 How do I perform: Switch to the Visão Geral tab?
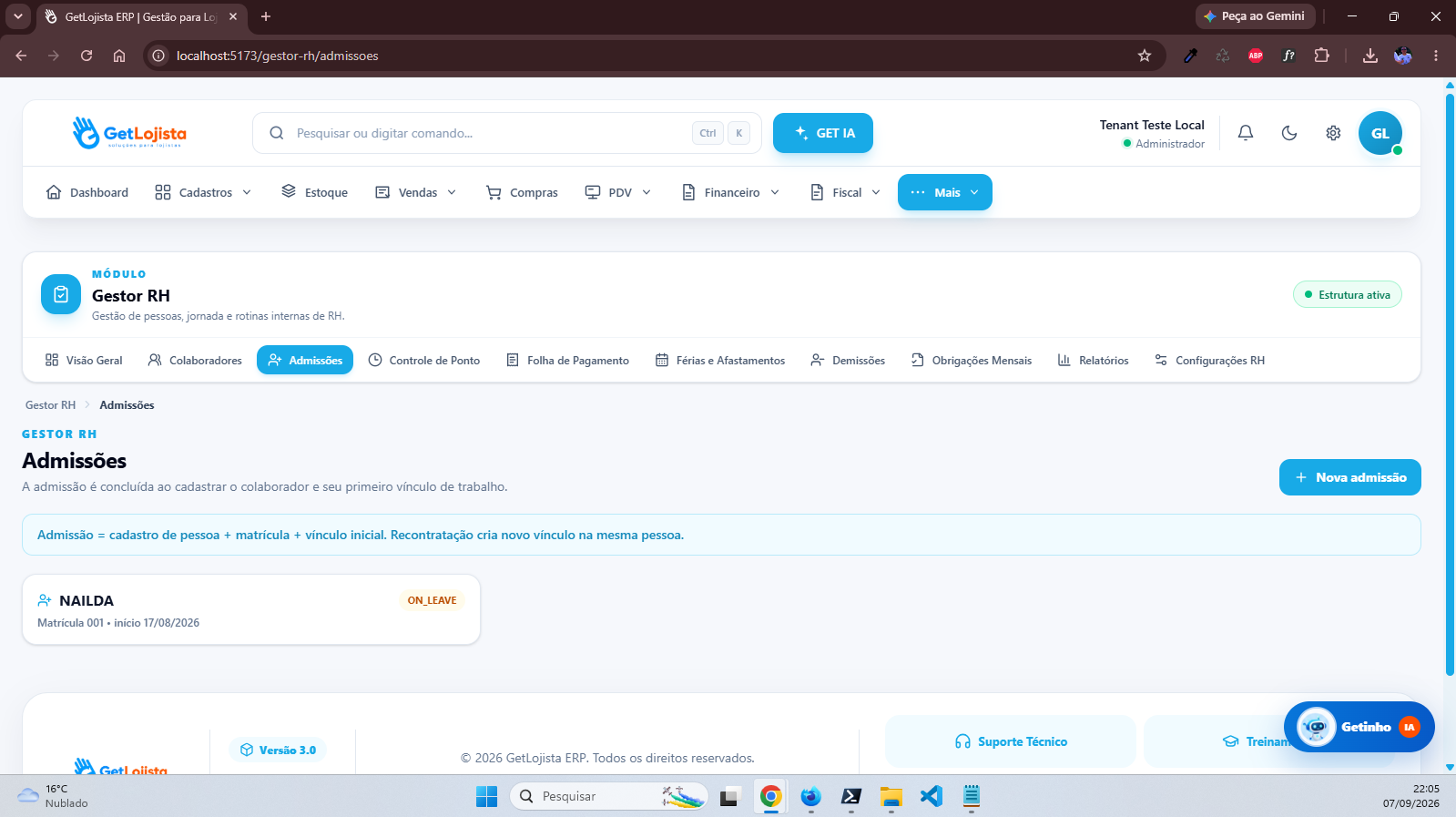coord(84,361)
